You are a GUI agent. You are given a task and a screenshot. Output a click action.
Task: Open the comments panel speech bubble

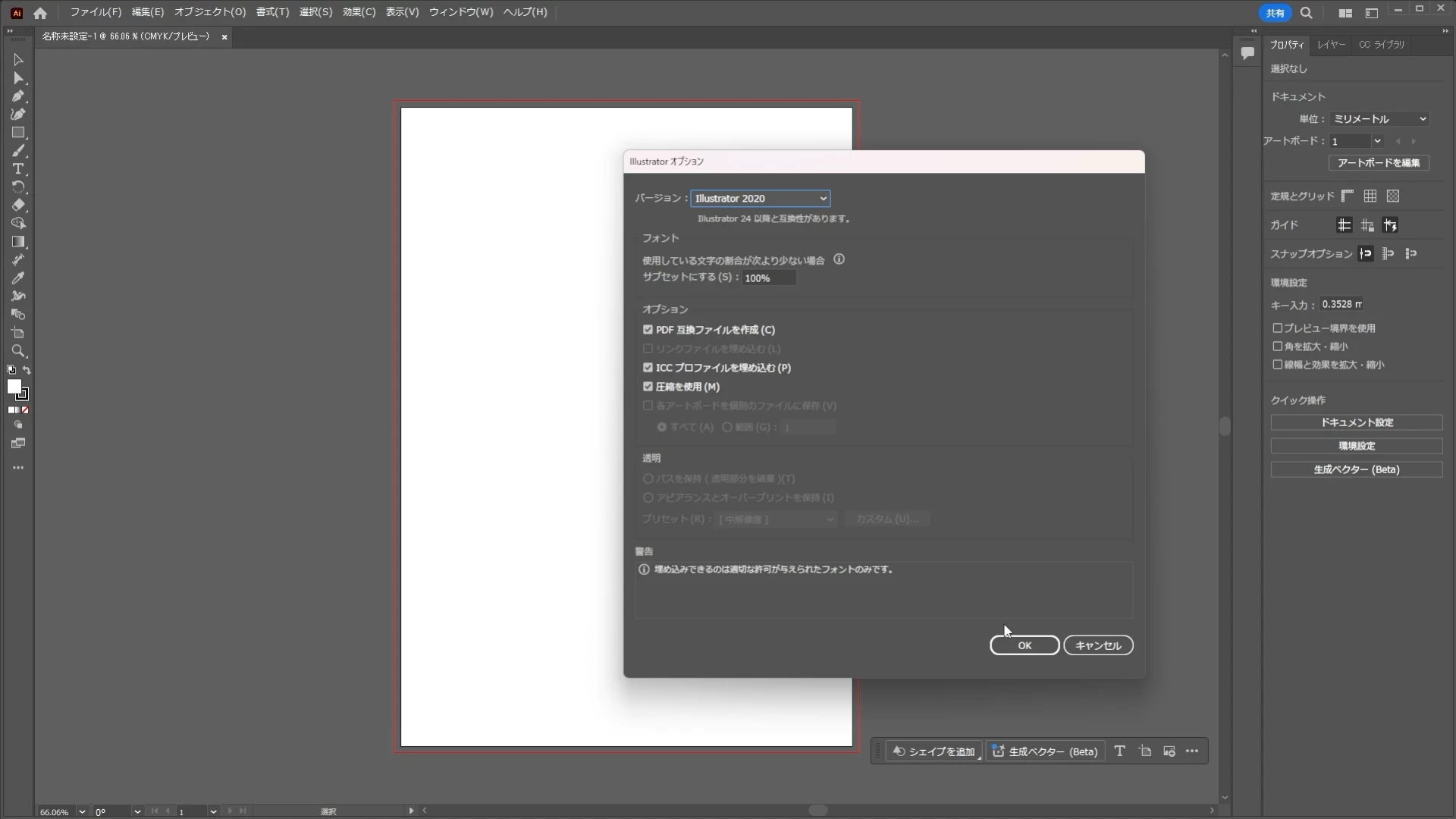1247,53
